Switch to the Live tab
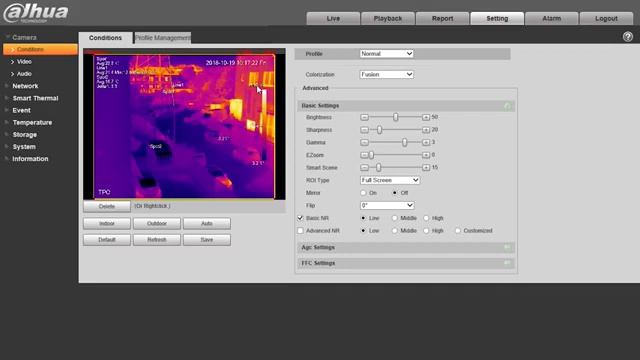This screenshot has width=640, height=360. tap(333, 18)
